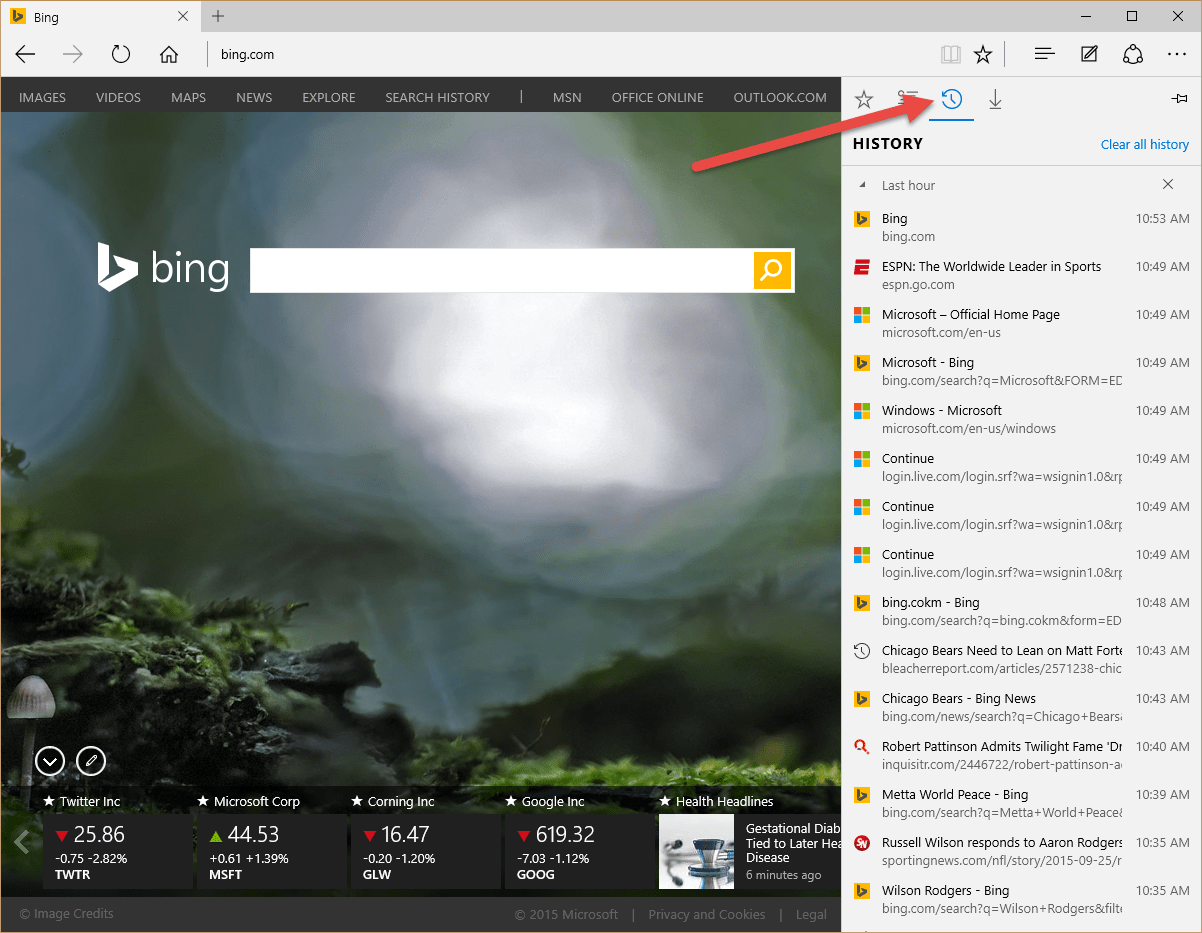Open Health Headlines news thumbnail
This screenshot has width=1202, height=933.
point(696,851)
